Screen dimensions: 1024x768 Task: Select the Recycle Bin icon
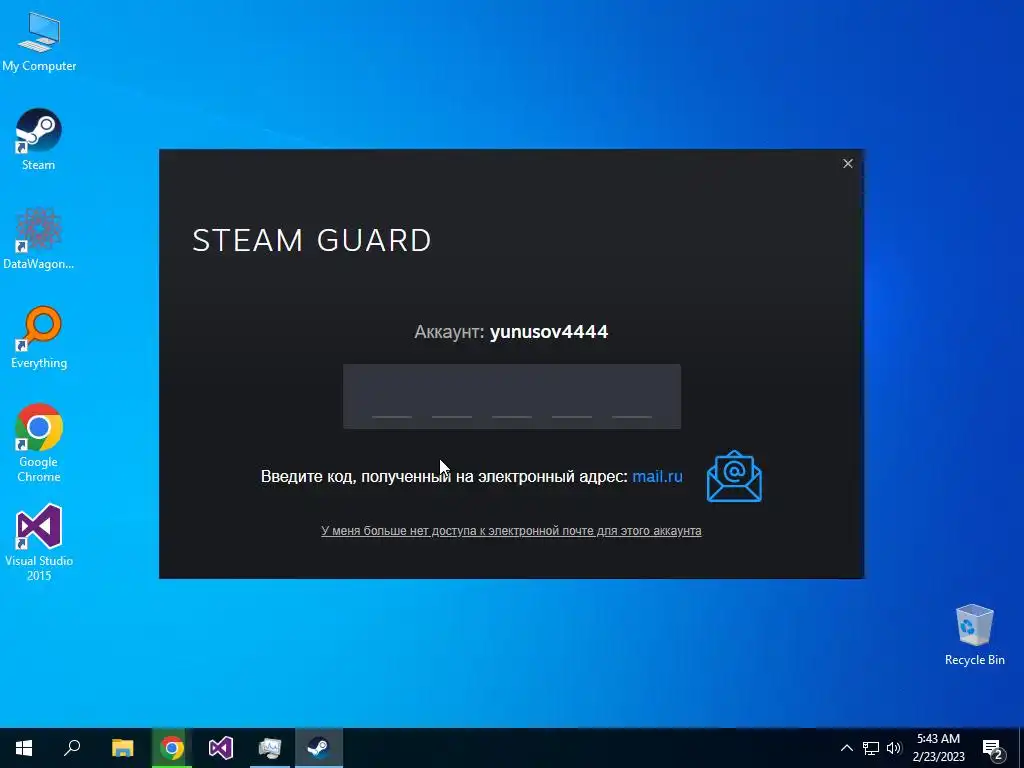tap(974, 635)
